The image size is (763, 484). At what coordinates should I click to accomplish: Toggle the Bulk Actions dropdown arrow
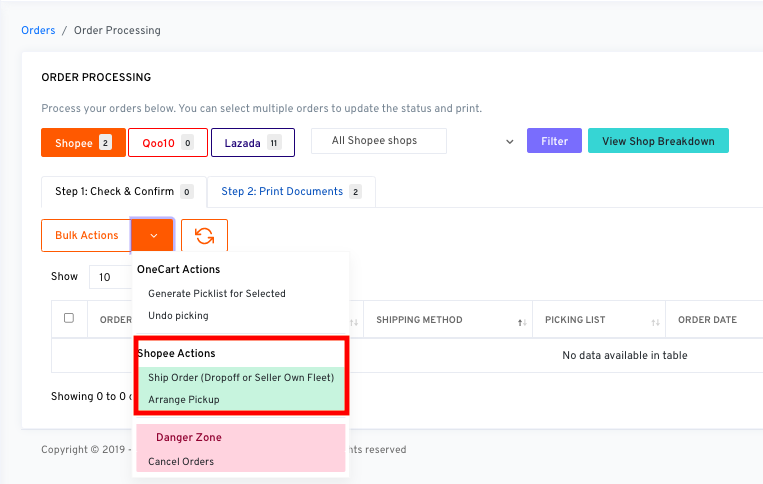153,236
